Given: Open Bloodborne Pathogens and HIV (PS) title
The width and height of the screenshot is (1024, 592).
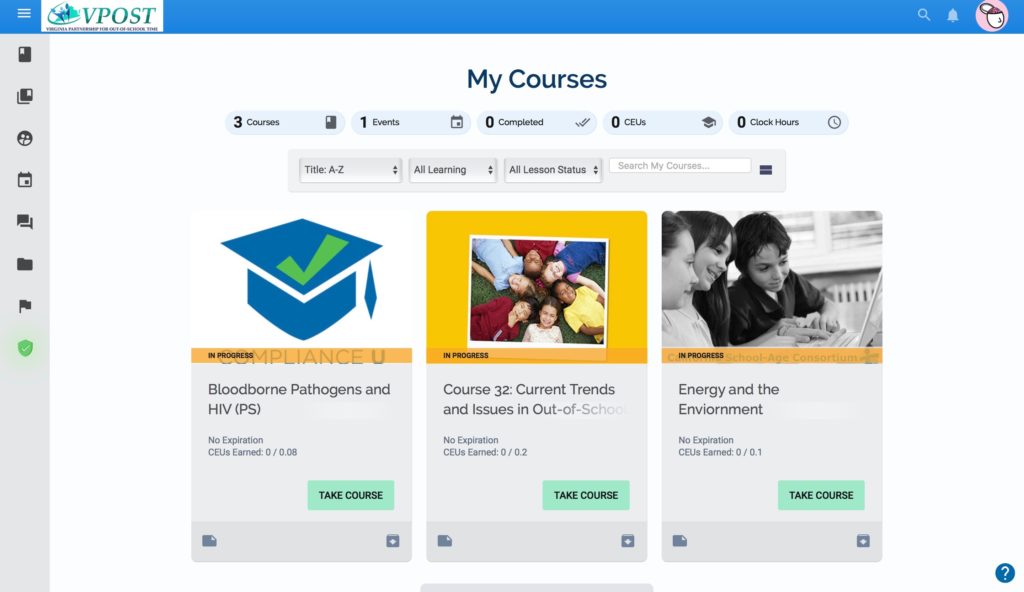Looking at the screenshot, I should (299, 399).
